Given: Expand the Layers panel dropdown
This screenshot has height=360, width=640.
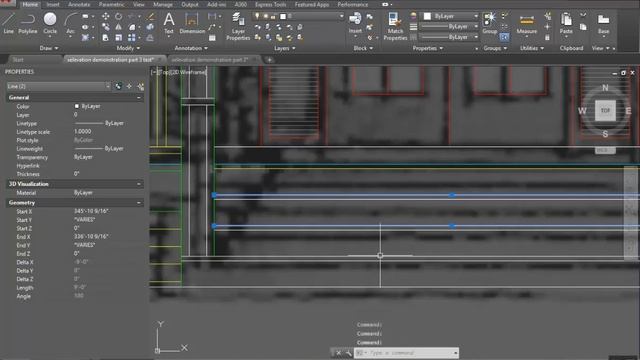Looking at the screenshot, I should pos(284,48).
